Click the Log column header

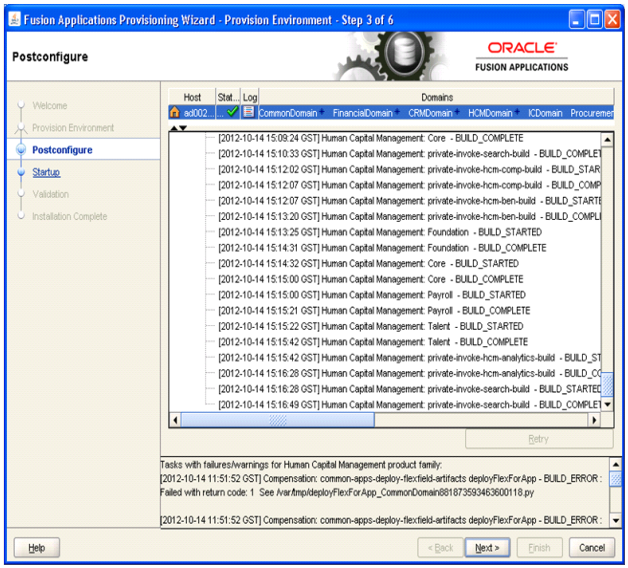point(250,97)
